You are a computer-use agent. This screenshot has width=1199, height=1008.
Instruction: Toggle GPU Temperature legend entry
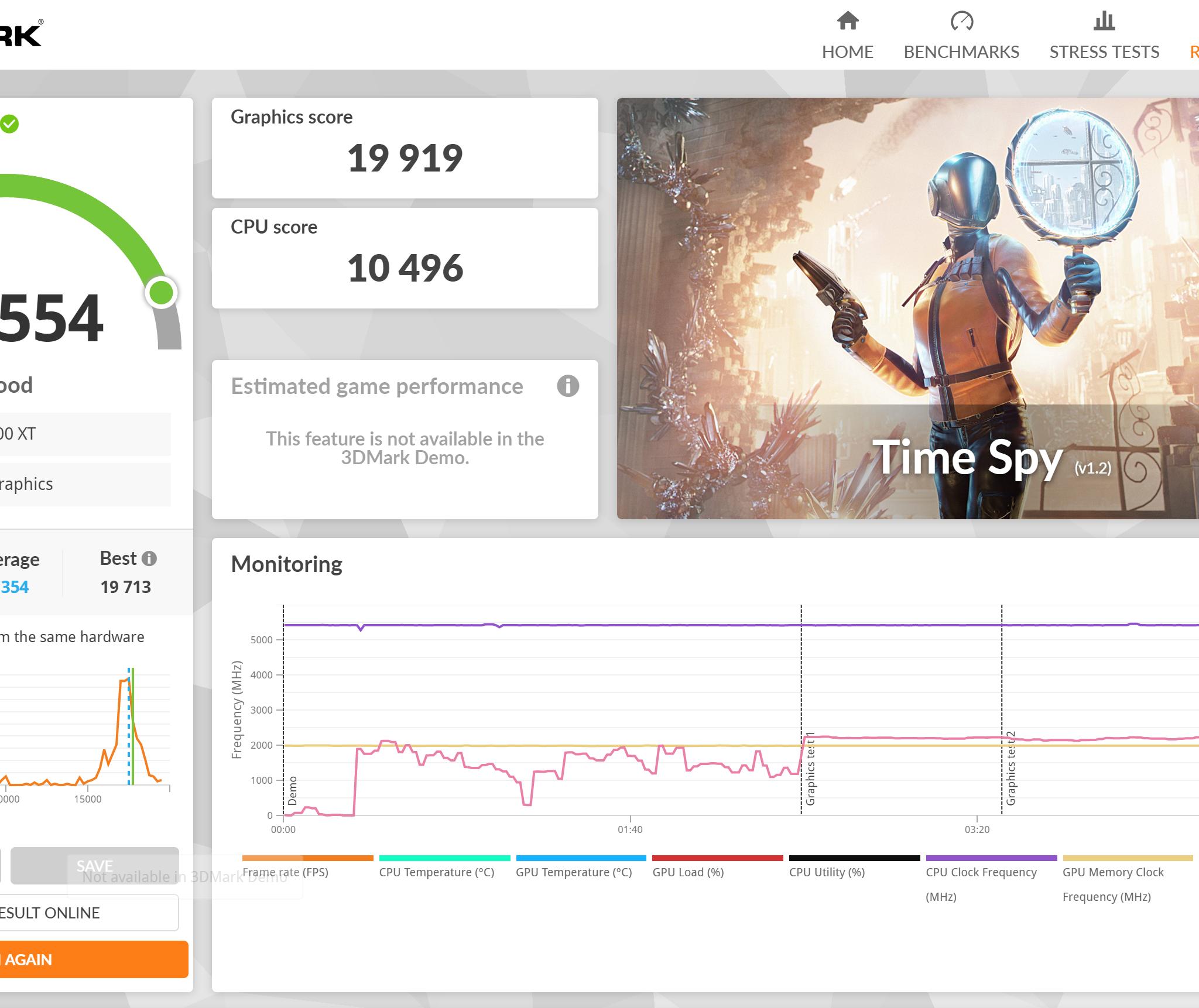click(574, 872)
